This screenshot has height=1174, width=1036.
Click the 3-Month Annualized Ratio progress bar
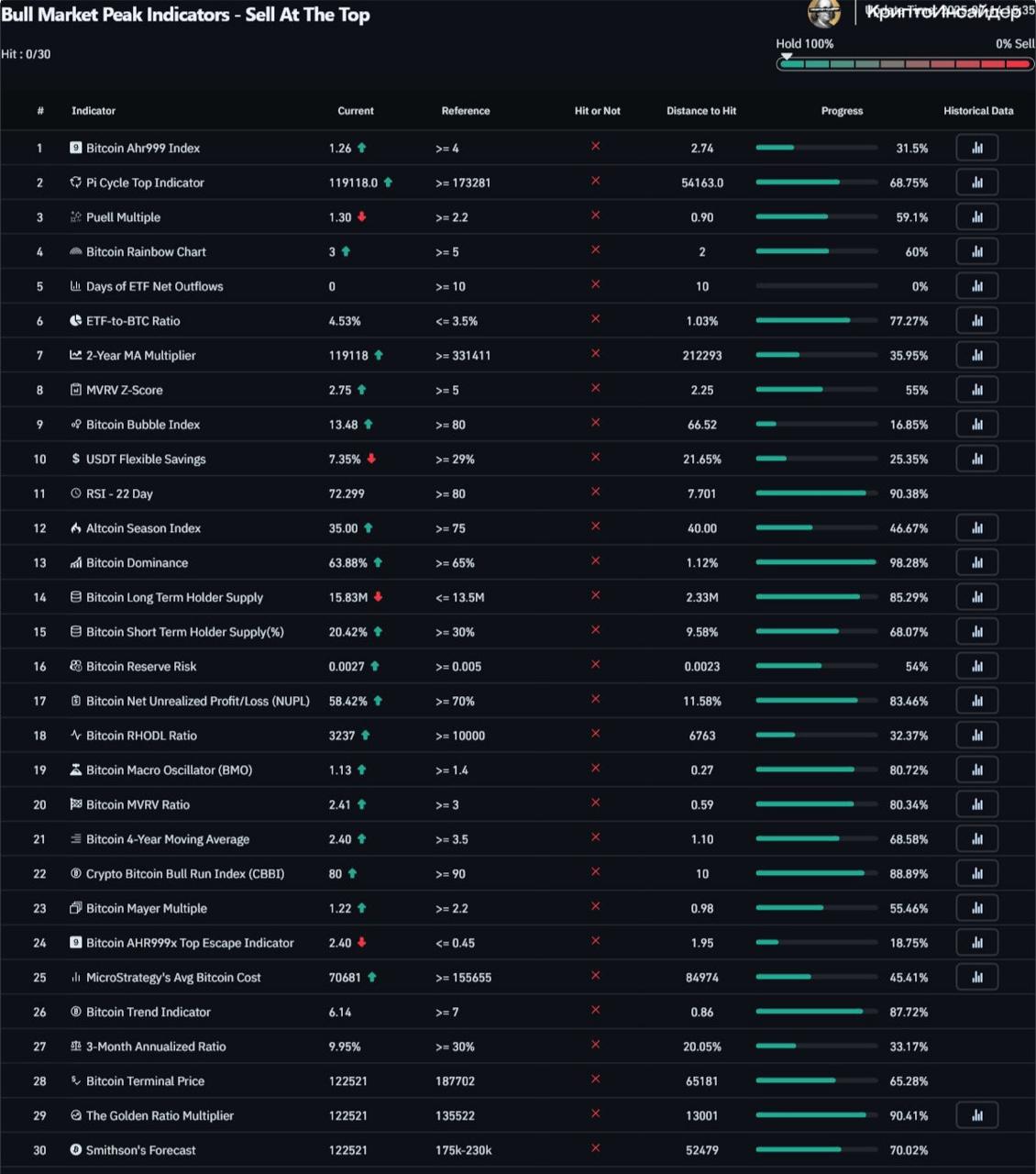(x=816, y=1047)
